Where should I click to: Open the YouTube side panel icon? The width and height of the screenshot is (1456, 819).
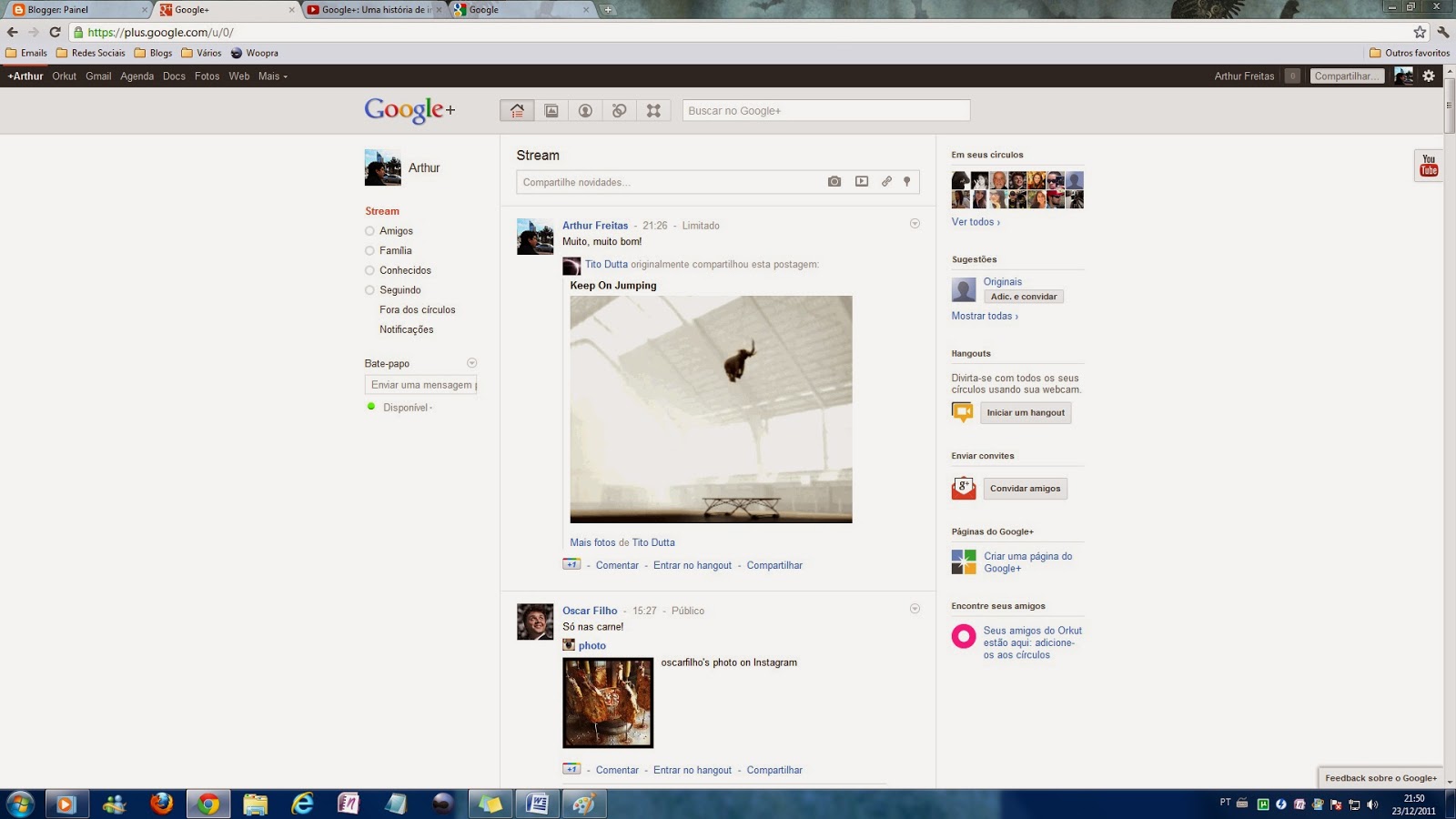[1429, 165]
